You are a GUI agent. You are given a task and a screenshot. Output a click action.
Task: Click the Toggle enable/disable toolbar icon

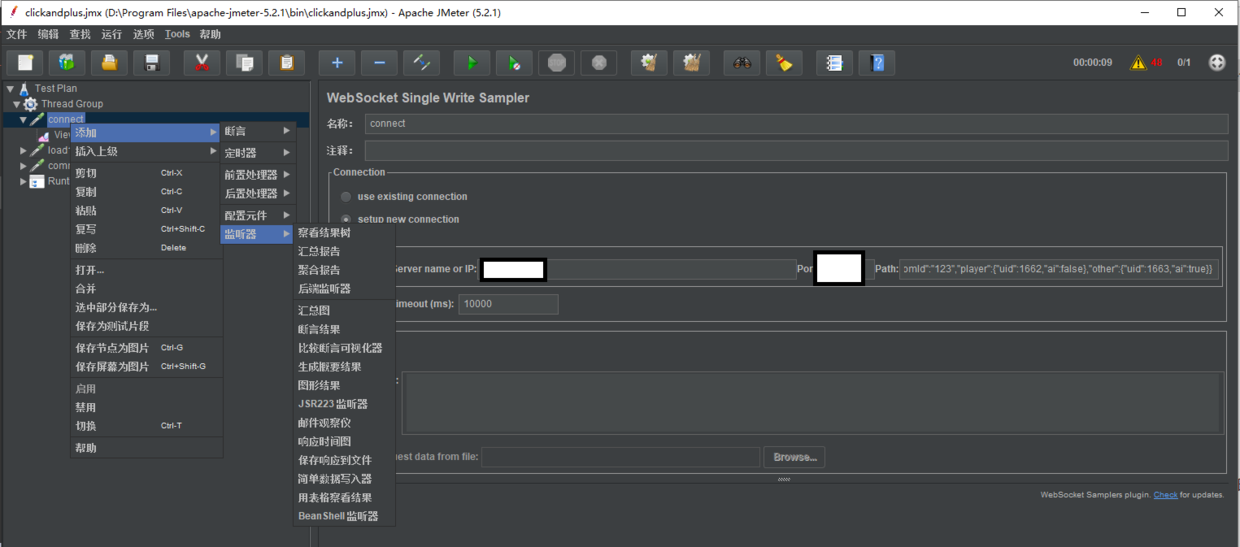(421, 62)
